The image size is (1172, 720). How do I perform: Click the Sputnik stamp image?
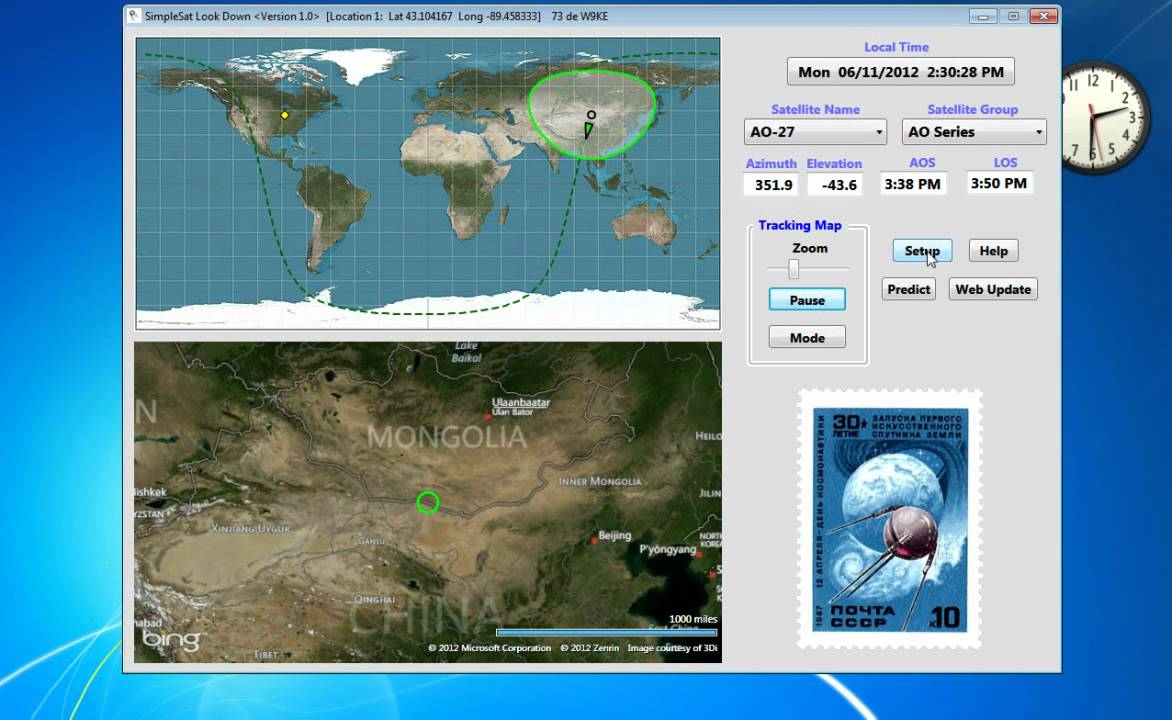point(889,519)
